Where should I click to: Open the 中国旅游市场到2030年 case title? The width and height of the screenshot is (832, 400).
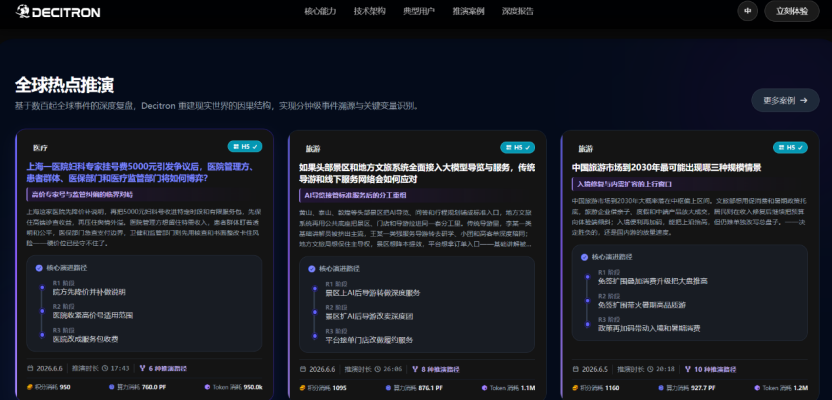(666, 168)
